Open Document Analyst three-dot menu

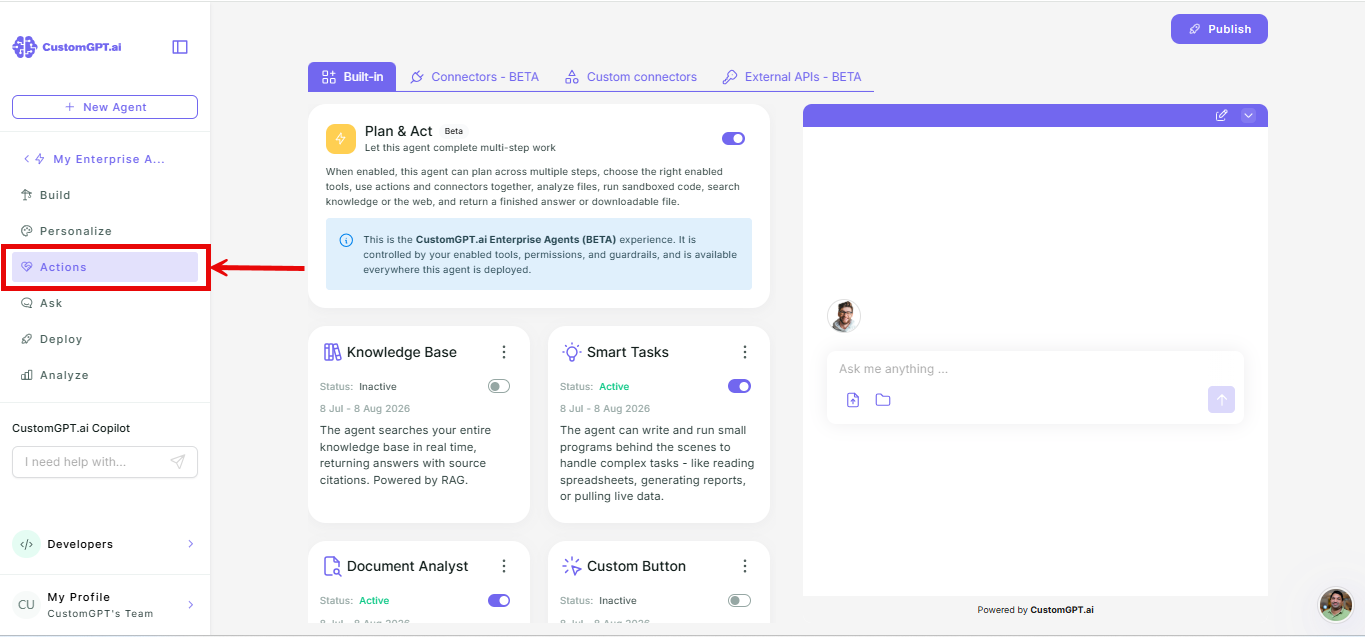coord(504,566)
